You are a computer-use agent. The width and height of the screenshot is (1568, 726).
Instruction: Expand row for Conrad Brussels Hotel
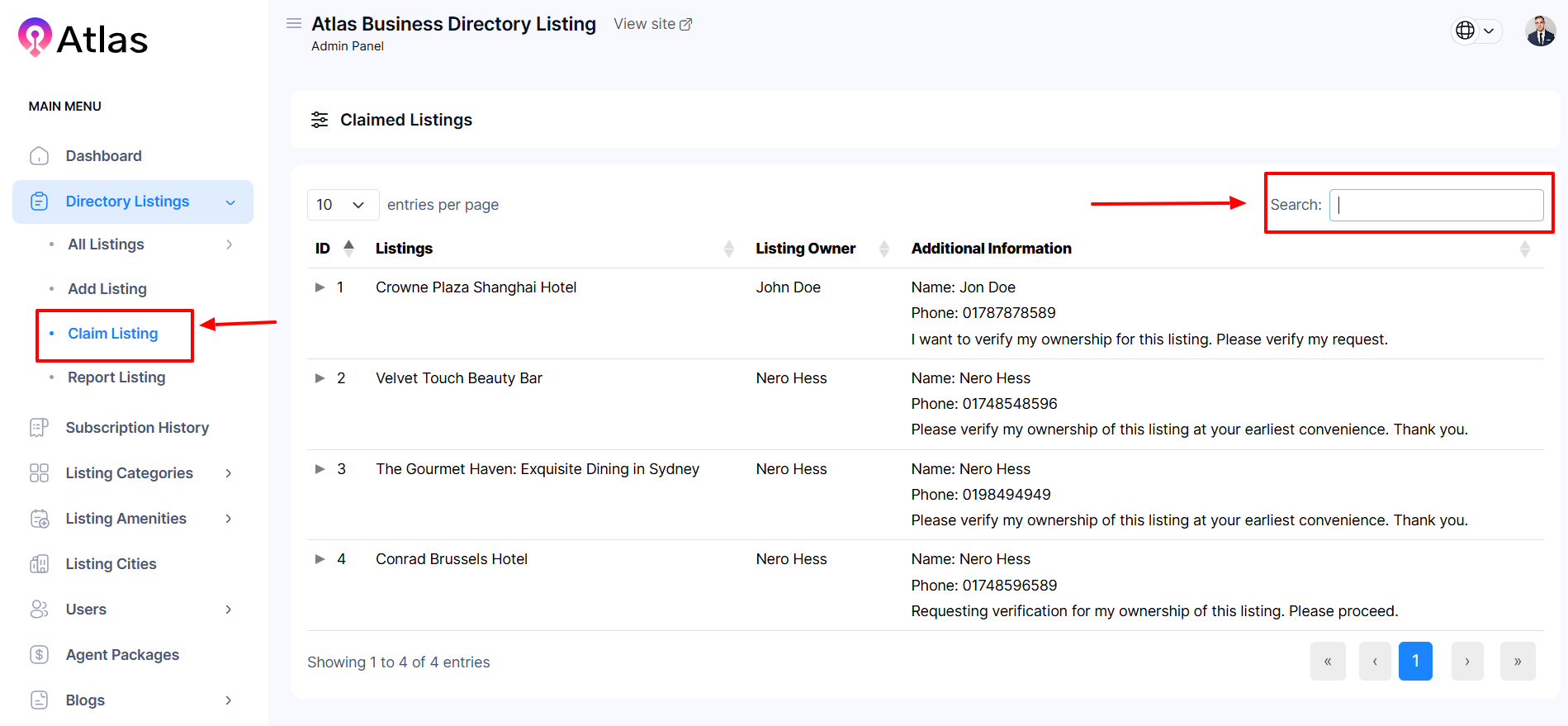(320, 559)
